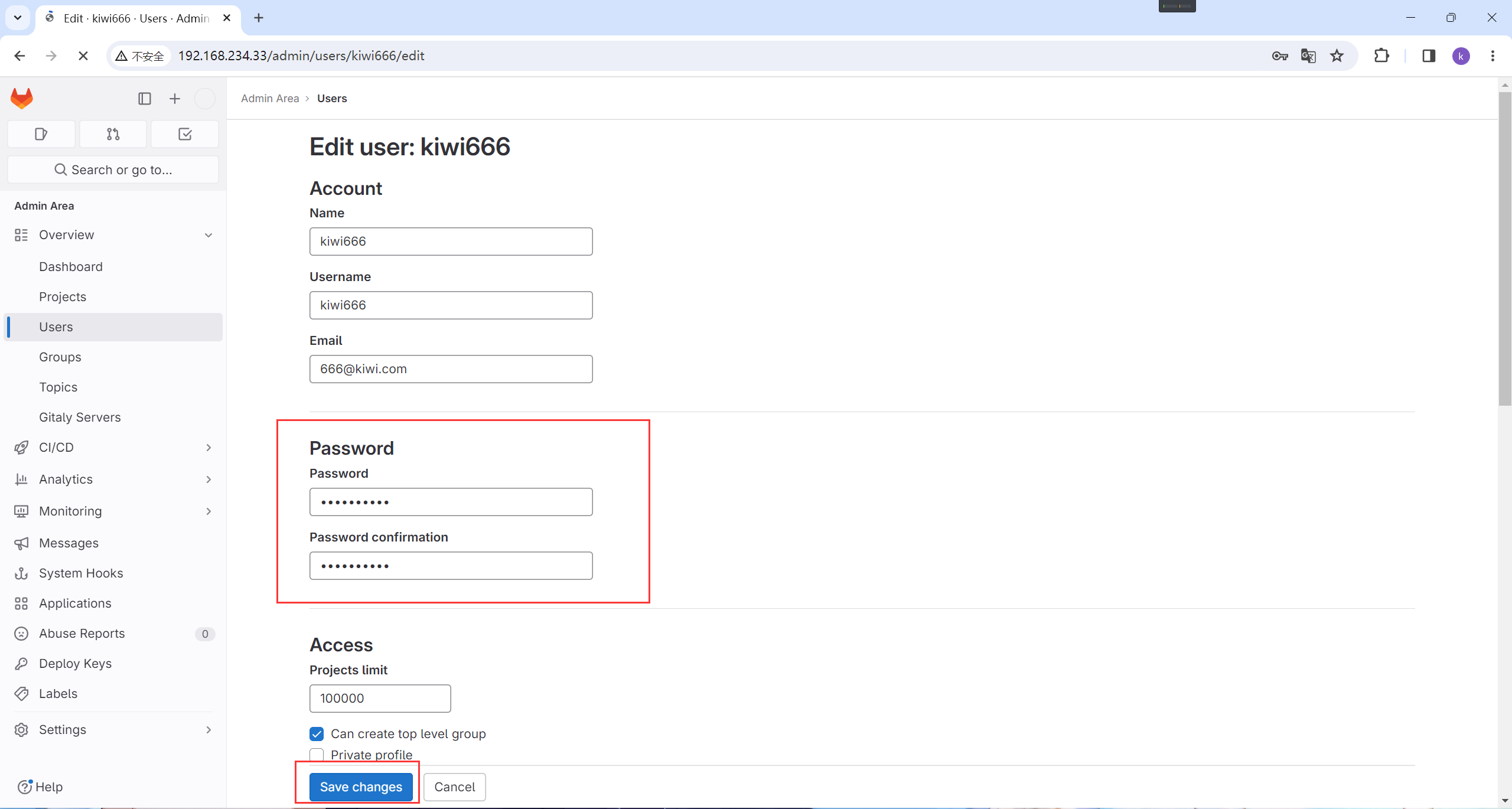Toggle the sidebar collapse icon
The height and width of the screenshot is (809, 1512).
click(x=145, y=99)
